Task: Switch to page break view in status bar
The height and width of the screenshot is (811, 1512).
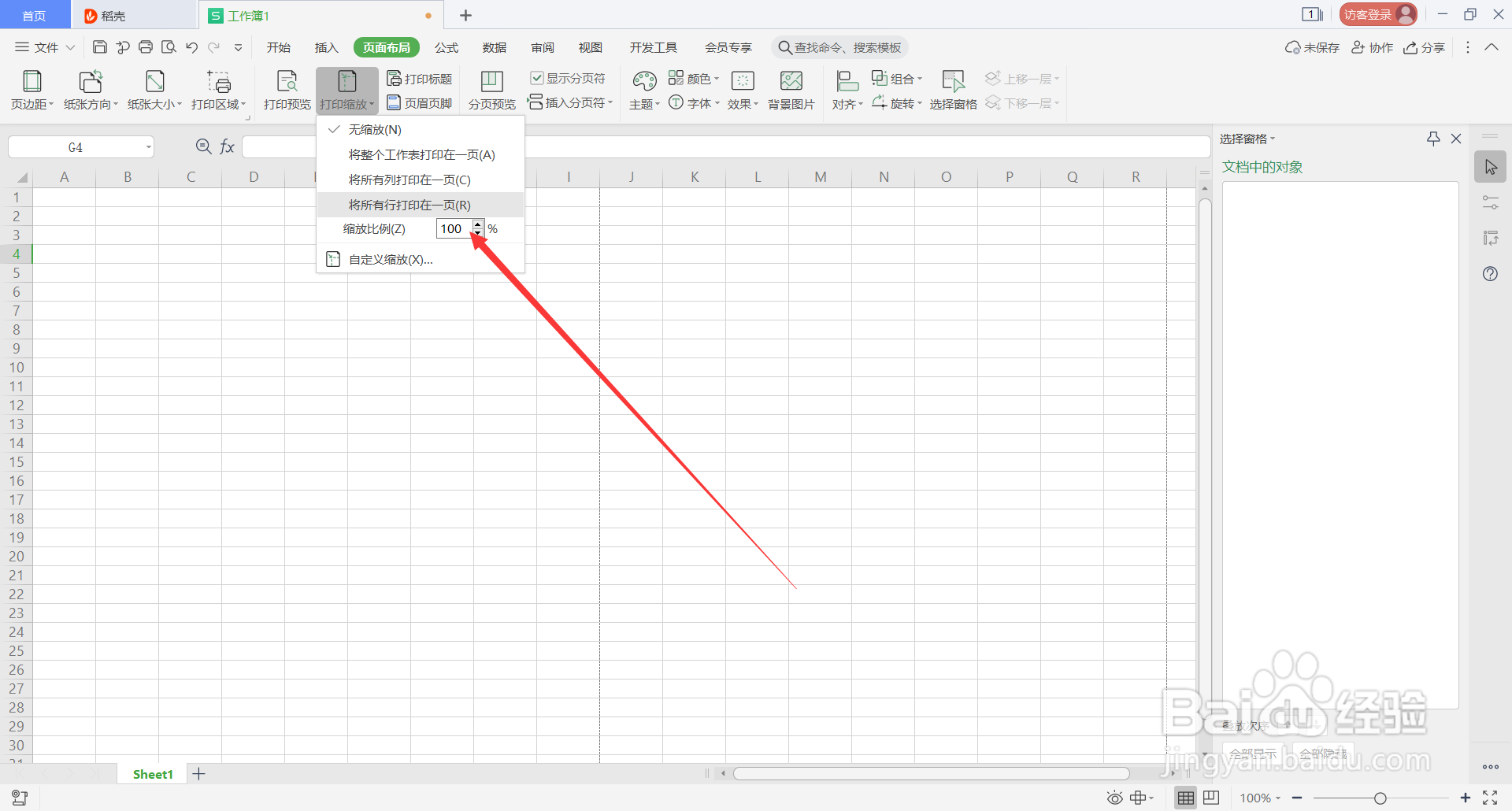Action: [x=1211, y=798]
